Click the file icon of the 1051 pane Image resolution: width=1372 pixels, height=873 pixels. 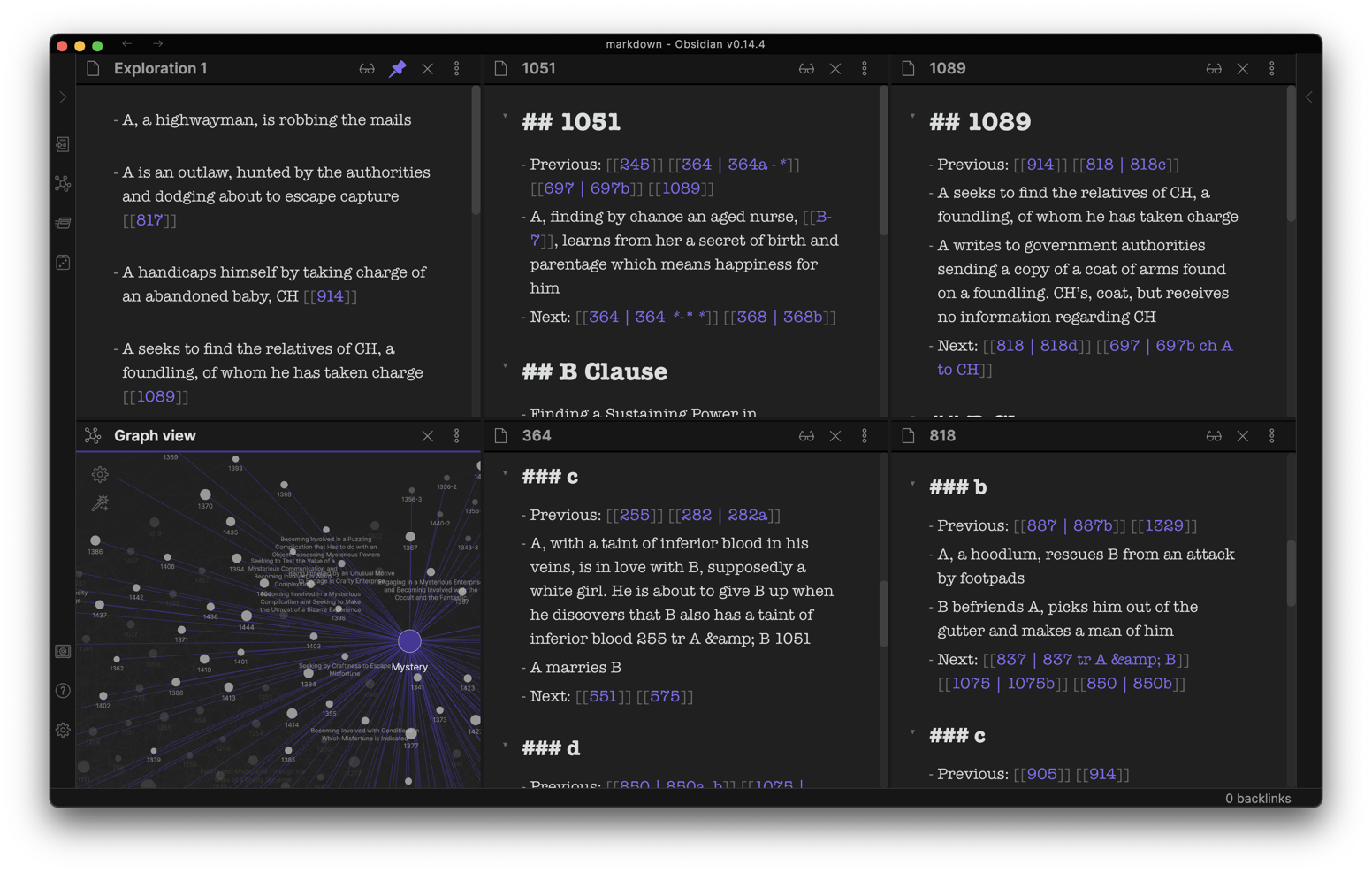point(501,68)
